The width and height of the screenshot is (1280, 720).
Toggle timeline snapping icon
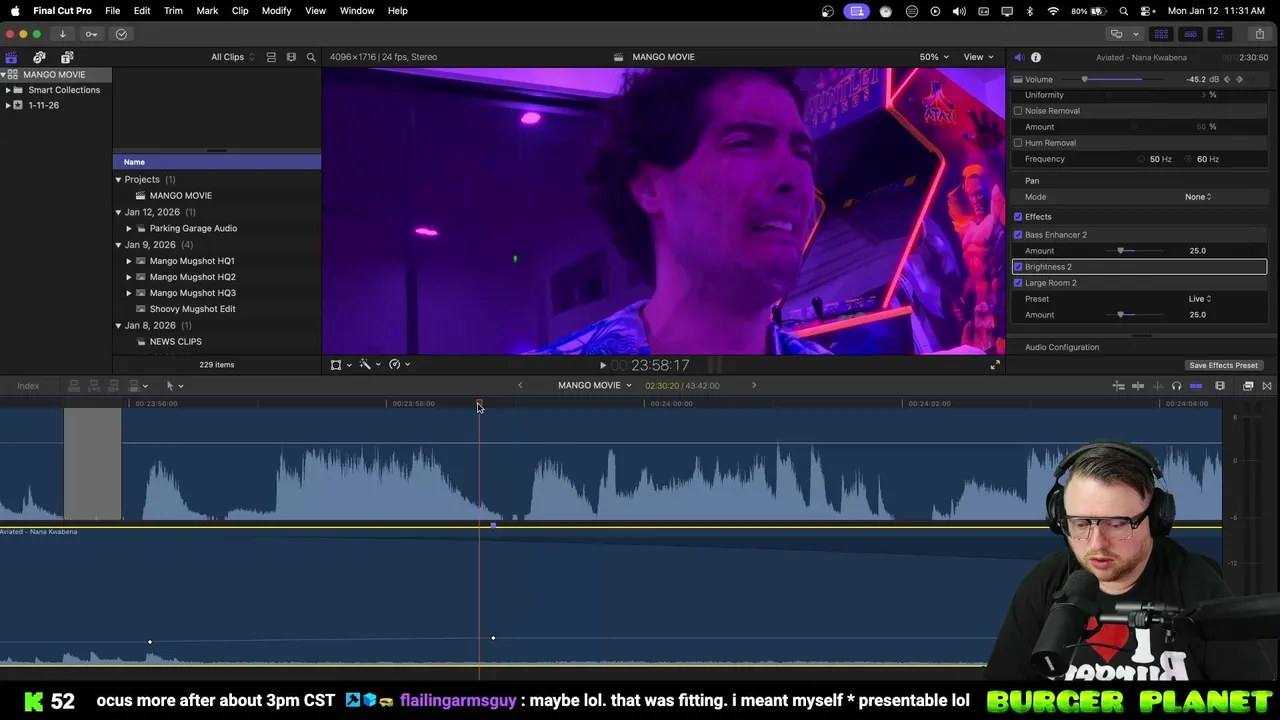[x=1196, y=386]
